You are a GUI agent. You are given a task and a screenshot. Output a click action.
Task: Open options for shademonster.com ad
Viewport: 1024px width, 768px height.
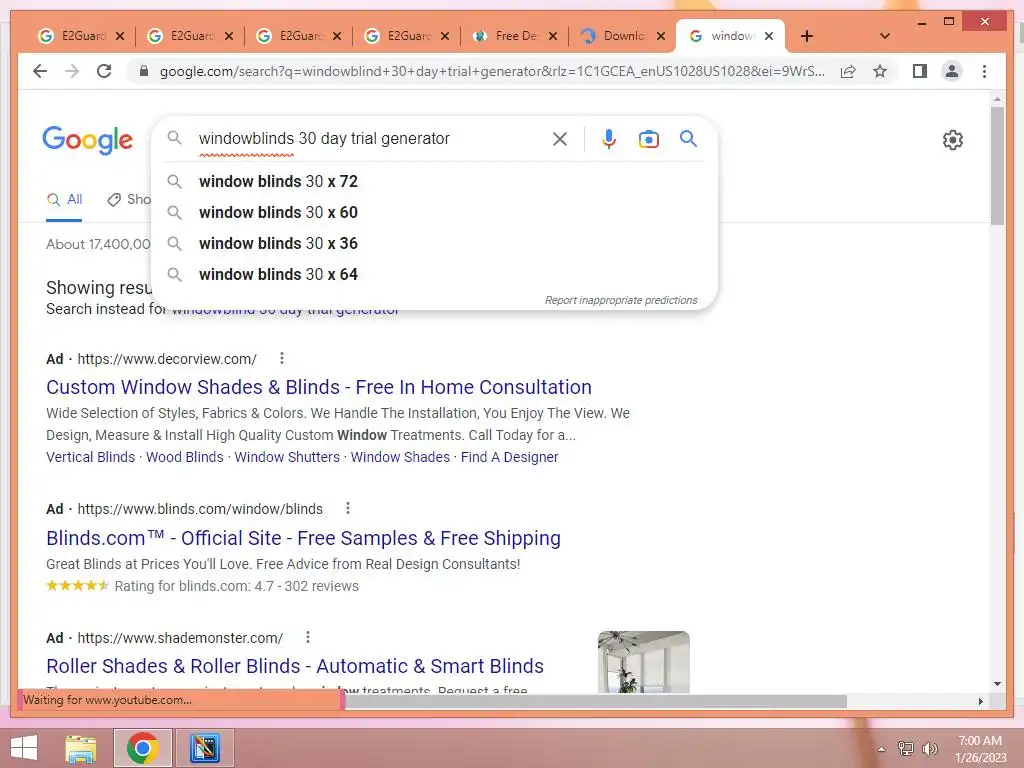[x=308, y=637]
